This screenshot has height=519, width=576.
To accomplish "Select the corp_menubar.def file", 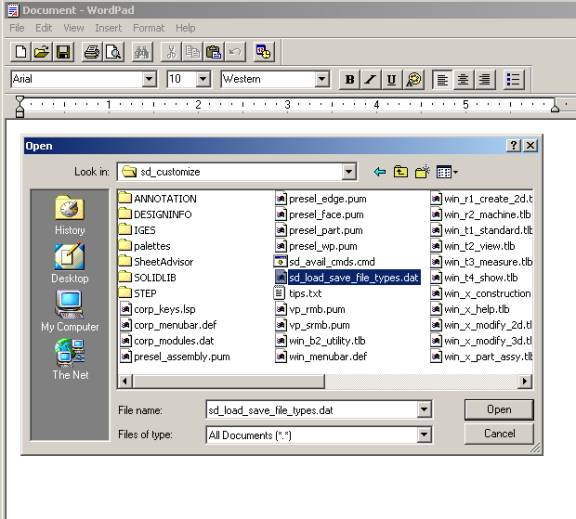I will click(168, 325).
